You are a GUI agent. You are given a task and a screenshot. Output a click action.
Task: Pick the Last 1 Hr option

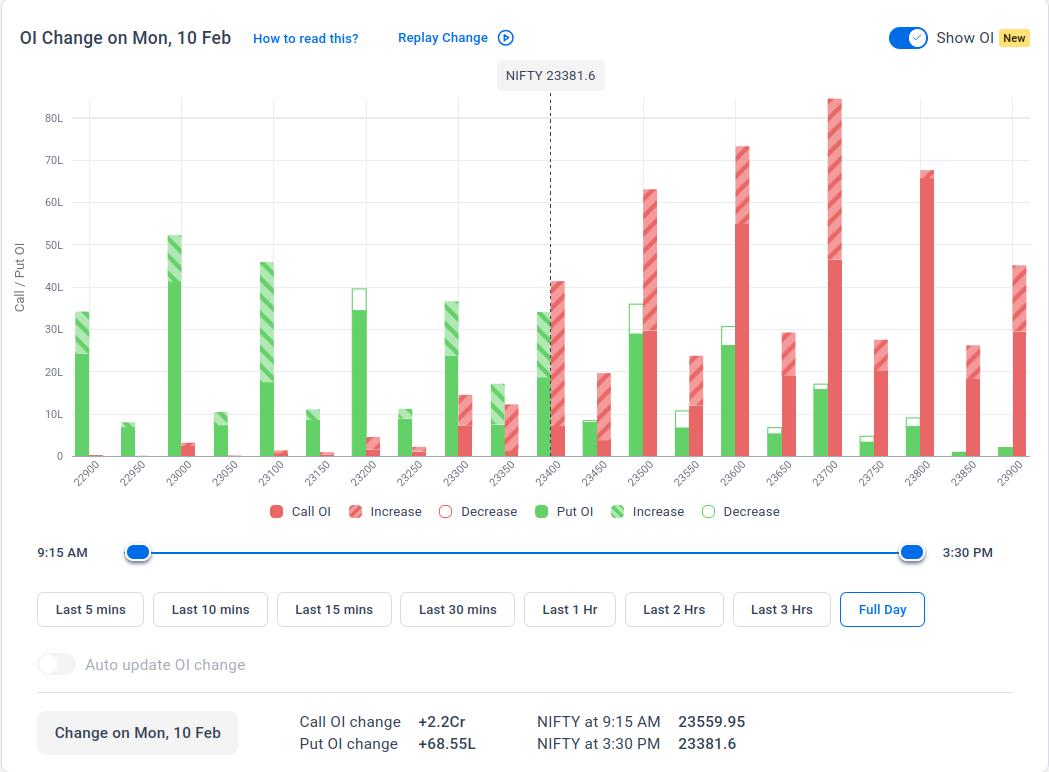569,609
